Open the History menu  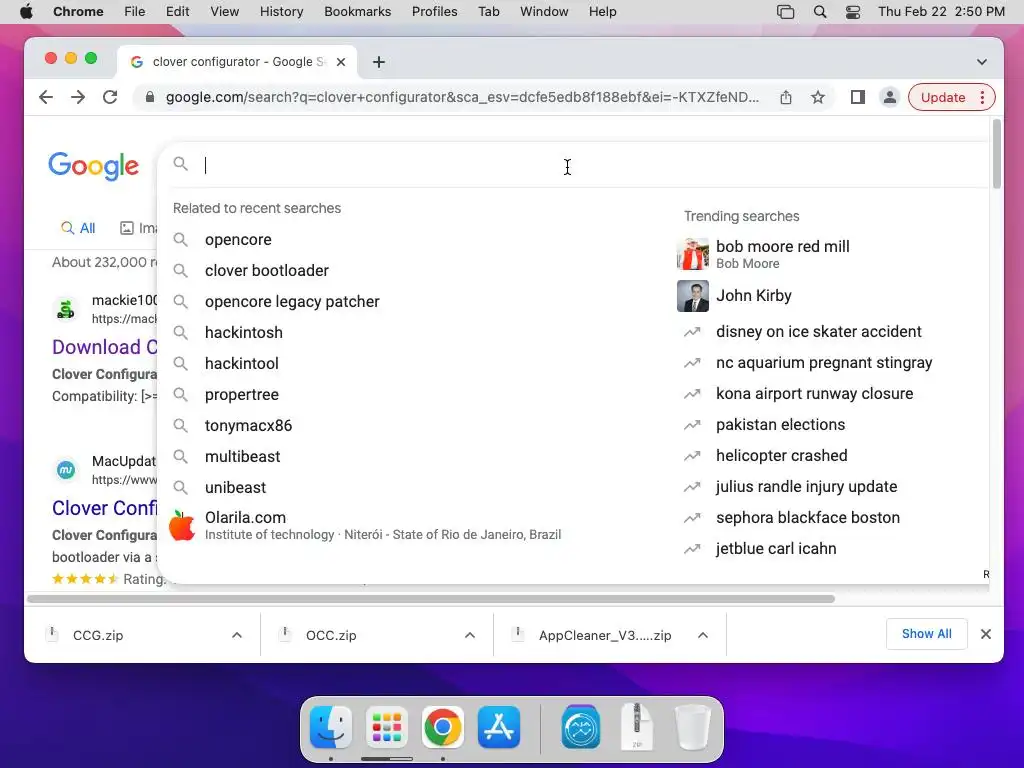(281, 12)
